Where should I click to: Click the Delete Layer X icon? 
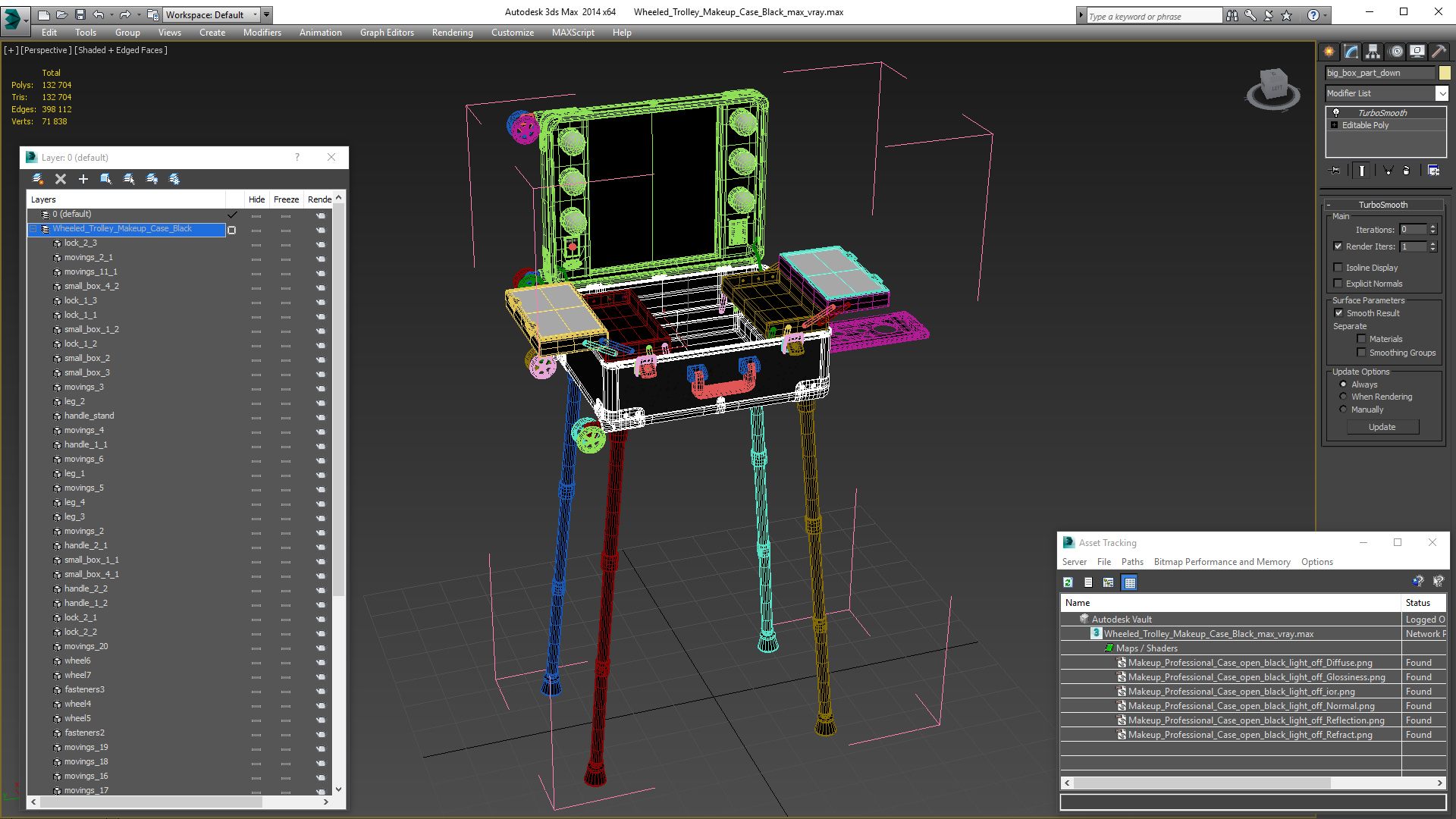pos(61,179)
